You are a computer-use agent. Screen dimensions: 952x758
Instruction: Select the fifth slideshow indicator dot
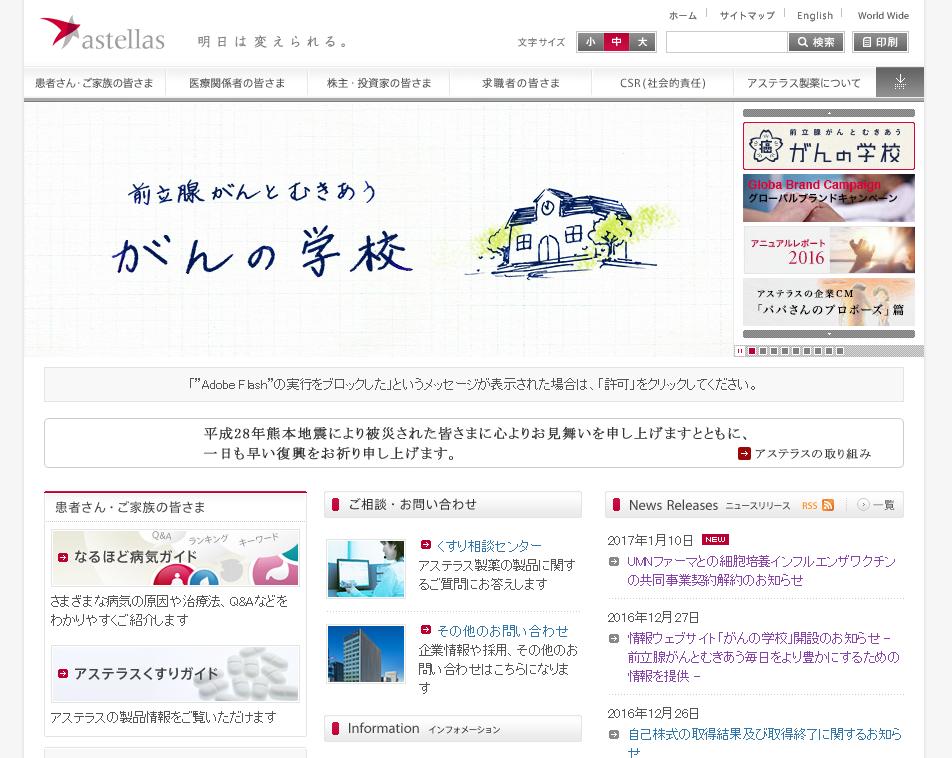coord(795,351)
